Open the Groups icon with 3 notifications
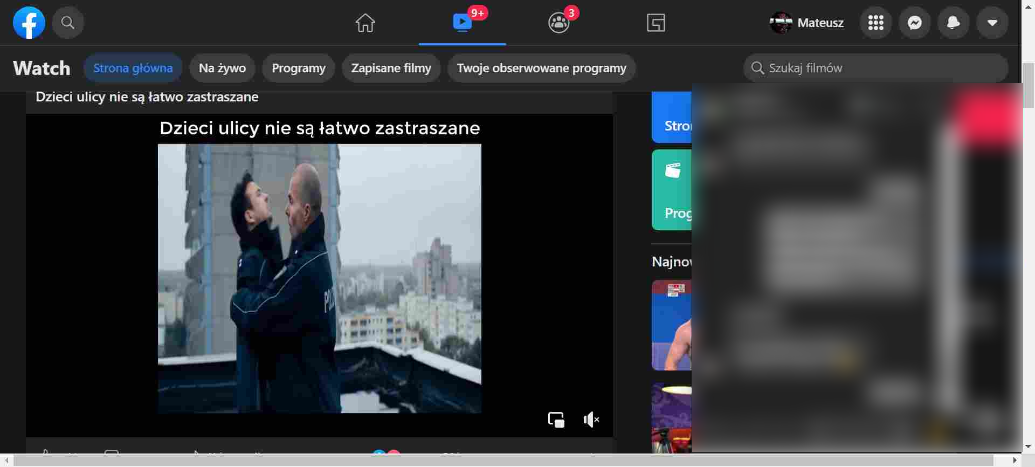Image resolution: width=1035 pixels, height=467 pixels. pyautogui.click(x=558, y=23)
